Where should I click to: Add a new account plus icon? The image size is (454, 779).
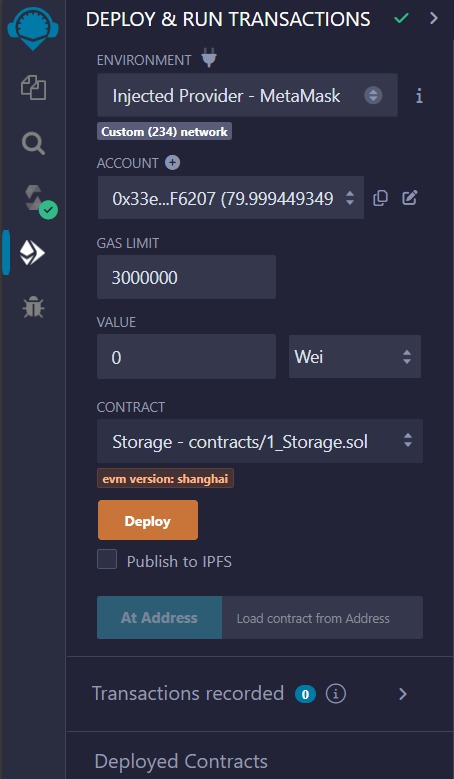[x=173, y=162]
